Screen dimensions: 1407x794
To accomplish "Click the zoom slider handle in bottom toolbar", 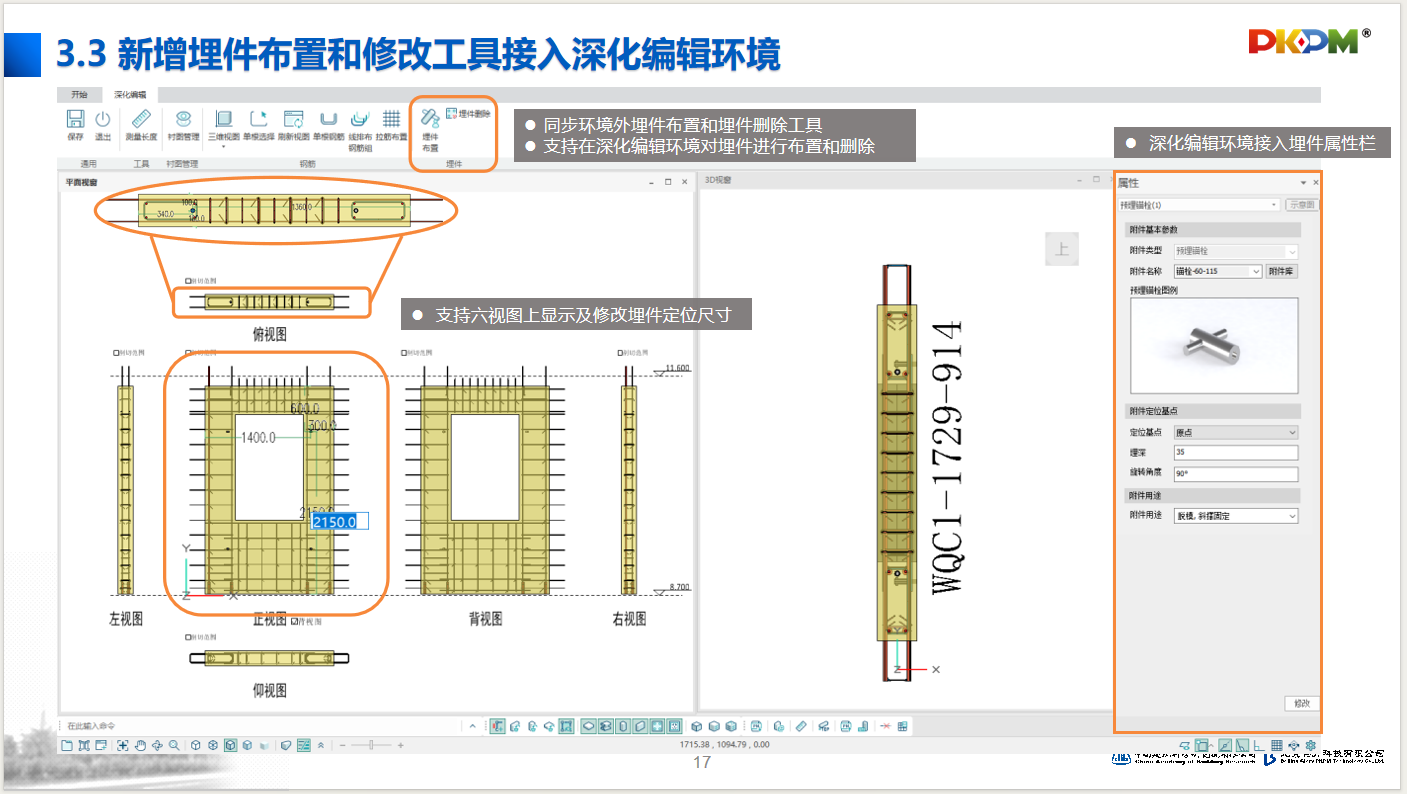I will click(x=372, y=745).
